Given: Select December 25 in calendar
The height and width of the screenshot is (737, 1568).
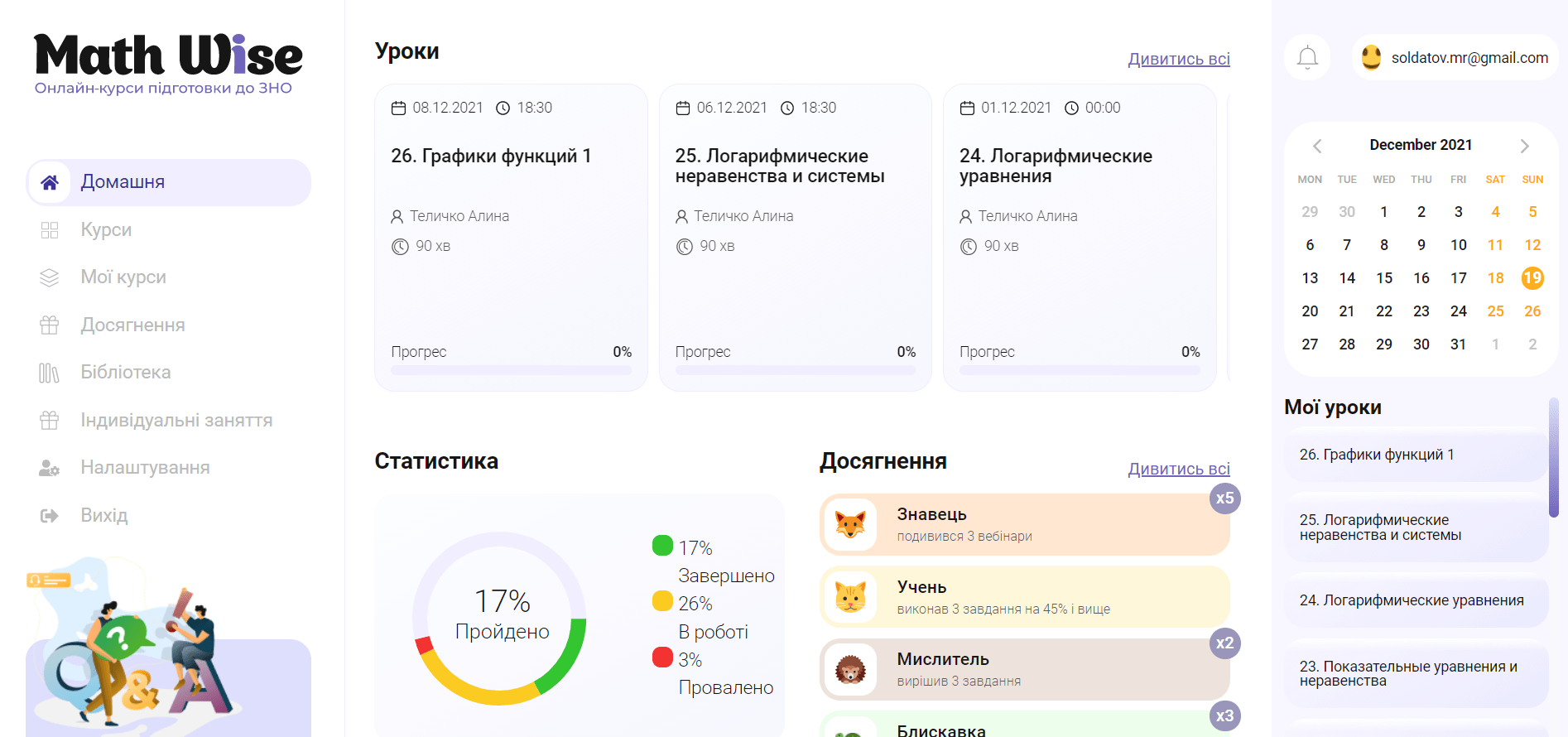Looking at the screenshot, I should [1495, 311].
